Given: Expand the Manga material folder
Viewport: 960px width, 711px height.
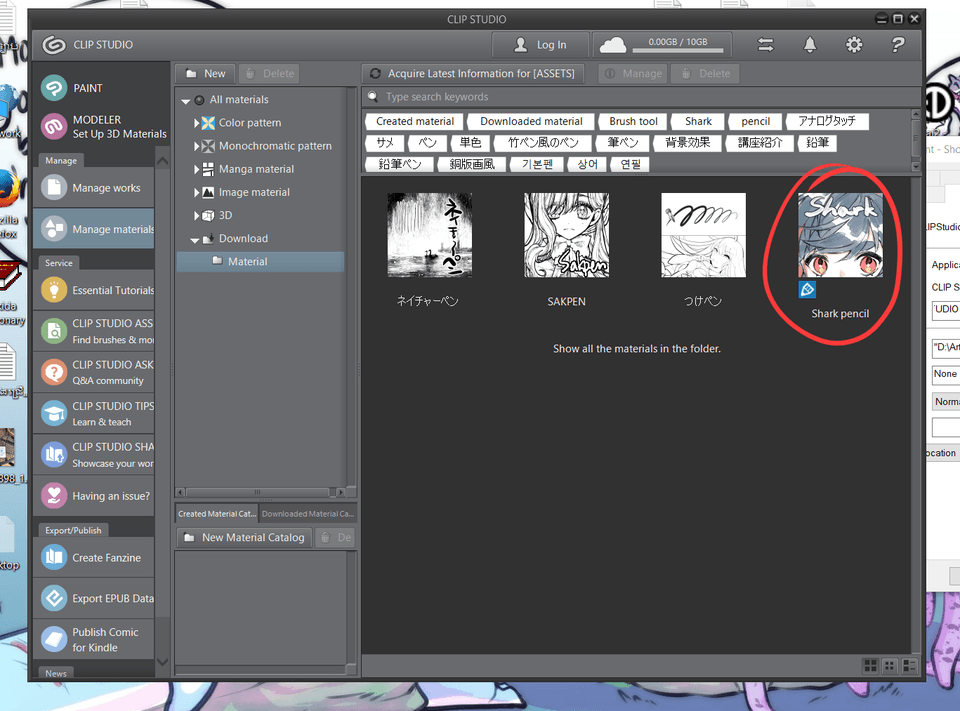Looking at the screenshot, I should (x=197, y=169).
